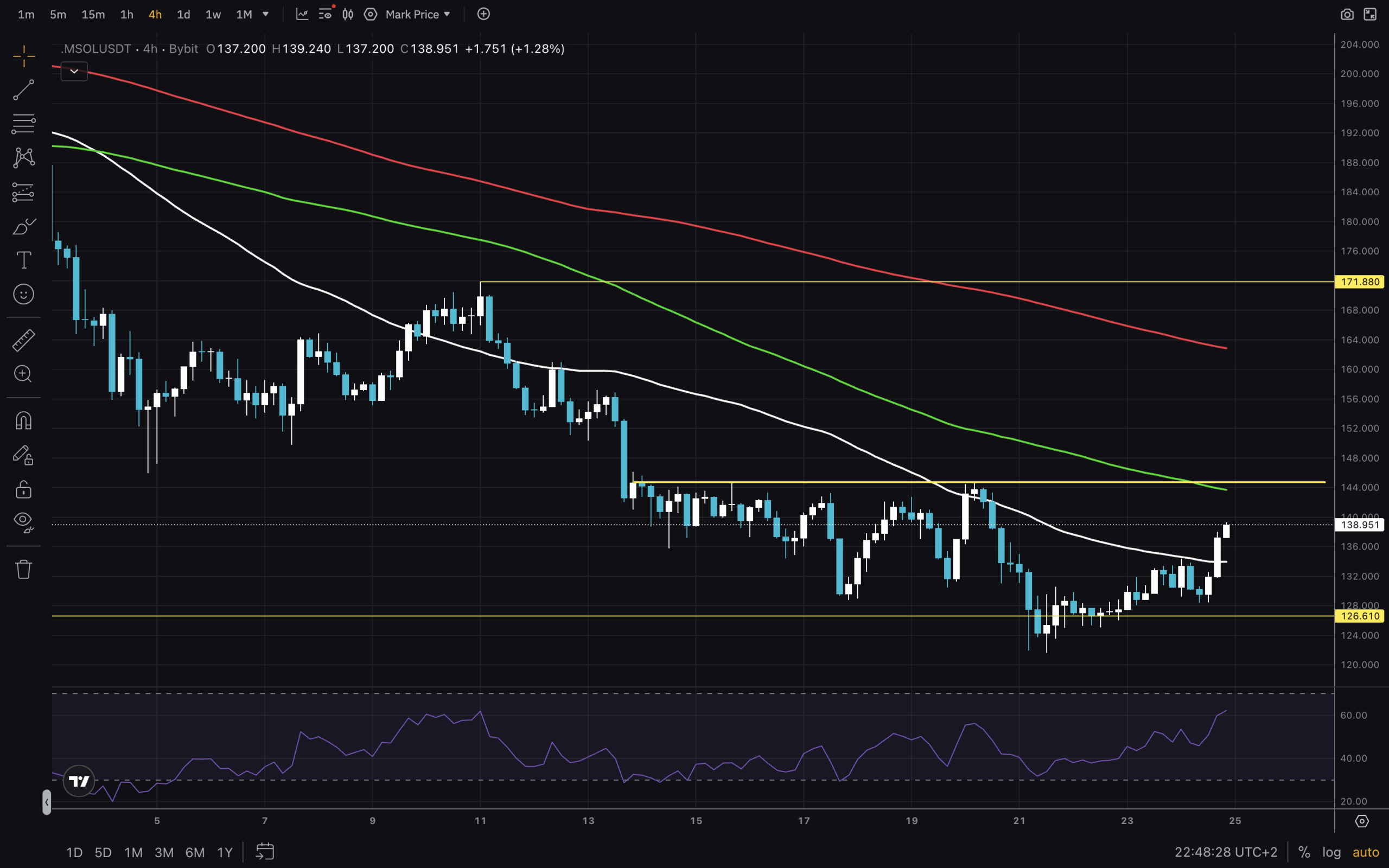
Task: Collapse the indicator legend chevron
Action: click(x=73, y=71)
